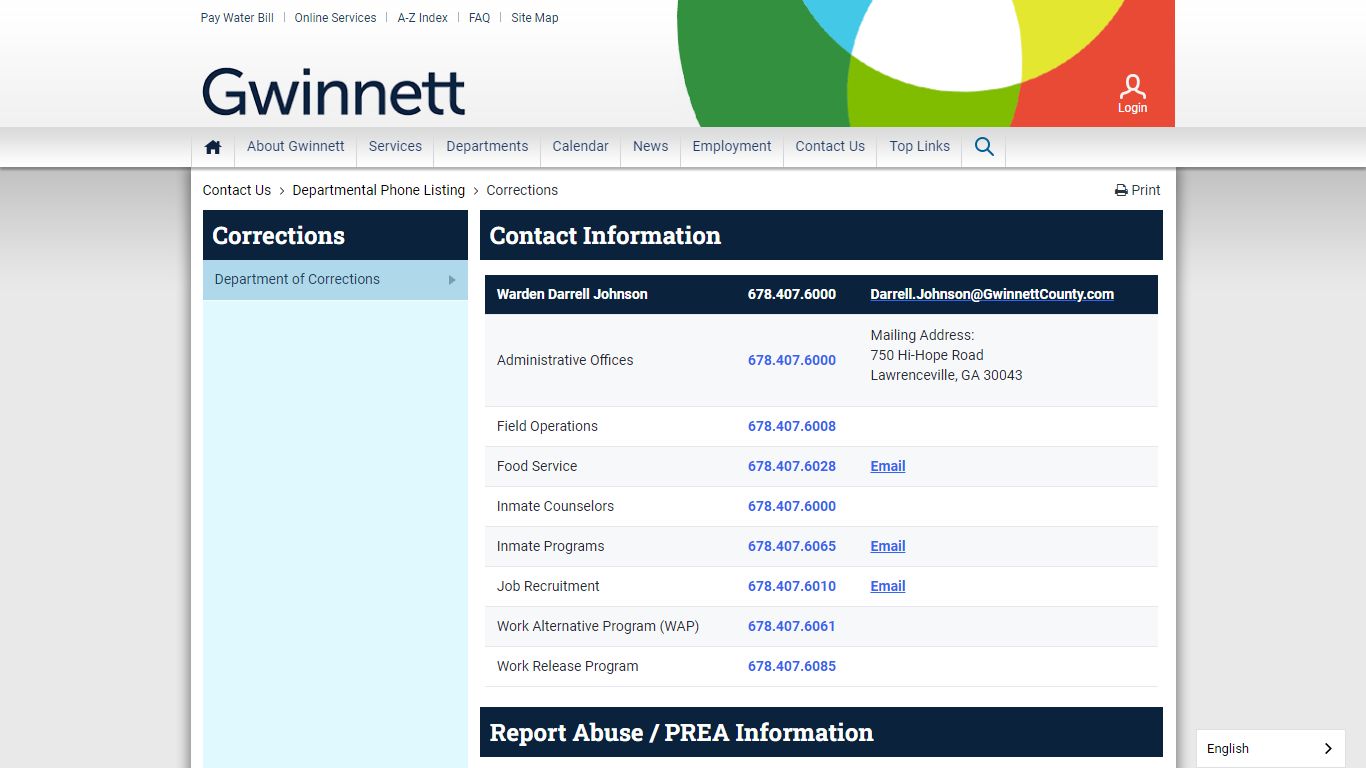Select the Report Abuse / PREA Information heading
Screen dimensions: 1366x768
click(681, 732)
